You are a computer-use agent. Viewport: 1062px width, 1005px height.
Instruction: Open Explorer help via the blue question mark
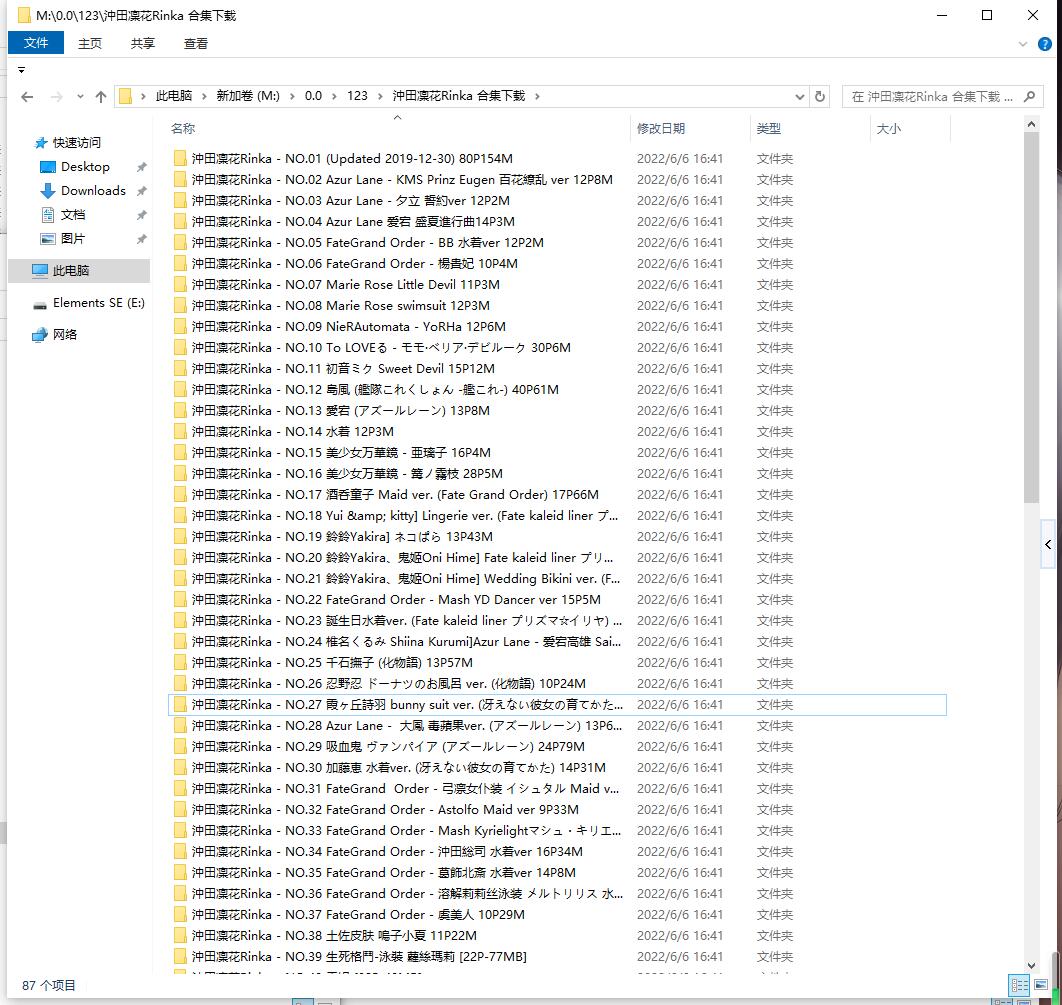(x=1045, y=44)
